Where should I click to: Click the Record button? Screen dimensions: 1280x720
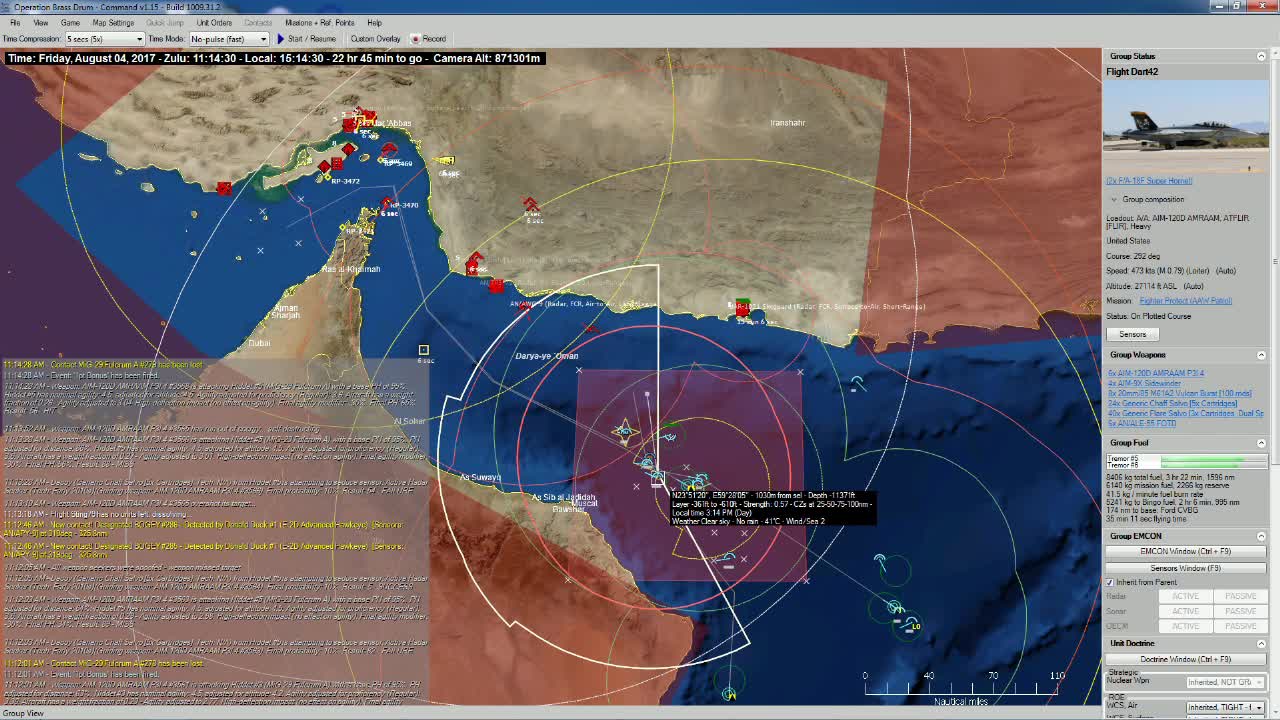[x=428, y=39]
